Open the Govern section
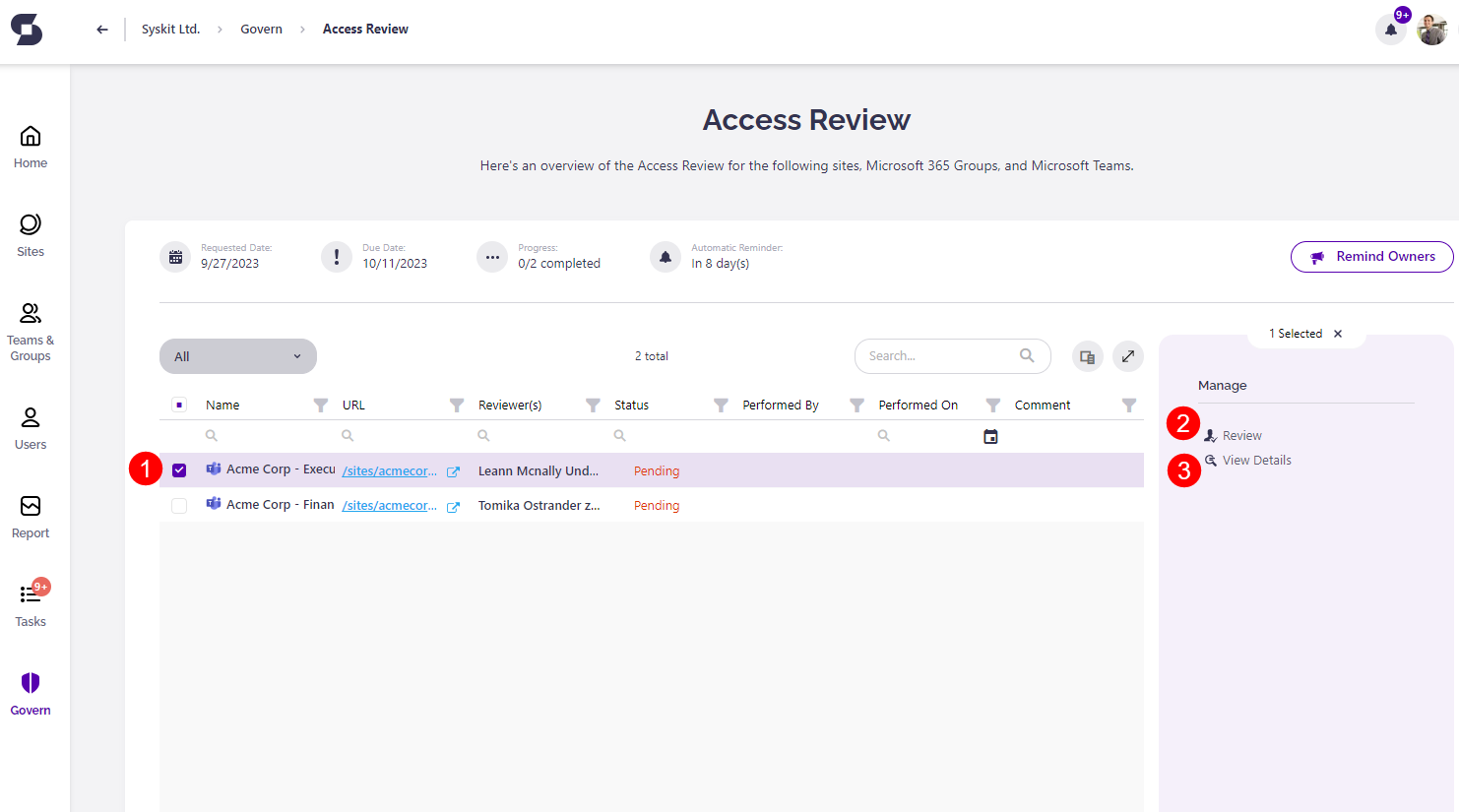Image resolution: width=1459 pixels, height=812 pixels. coord(31,692)
